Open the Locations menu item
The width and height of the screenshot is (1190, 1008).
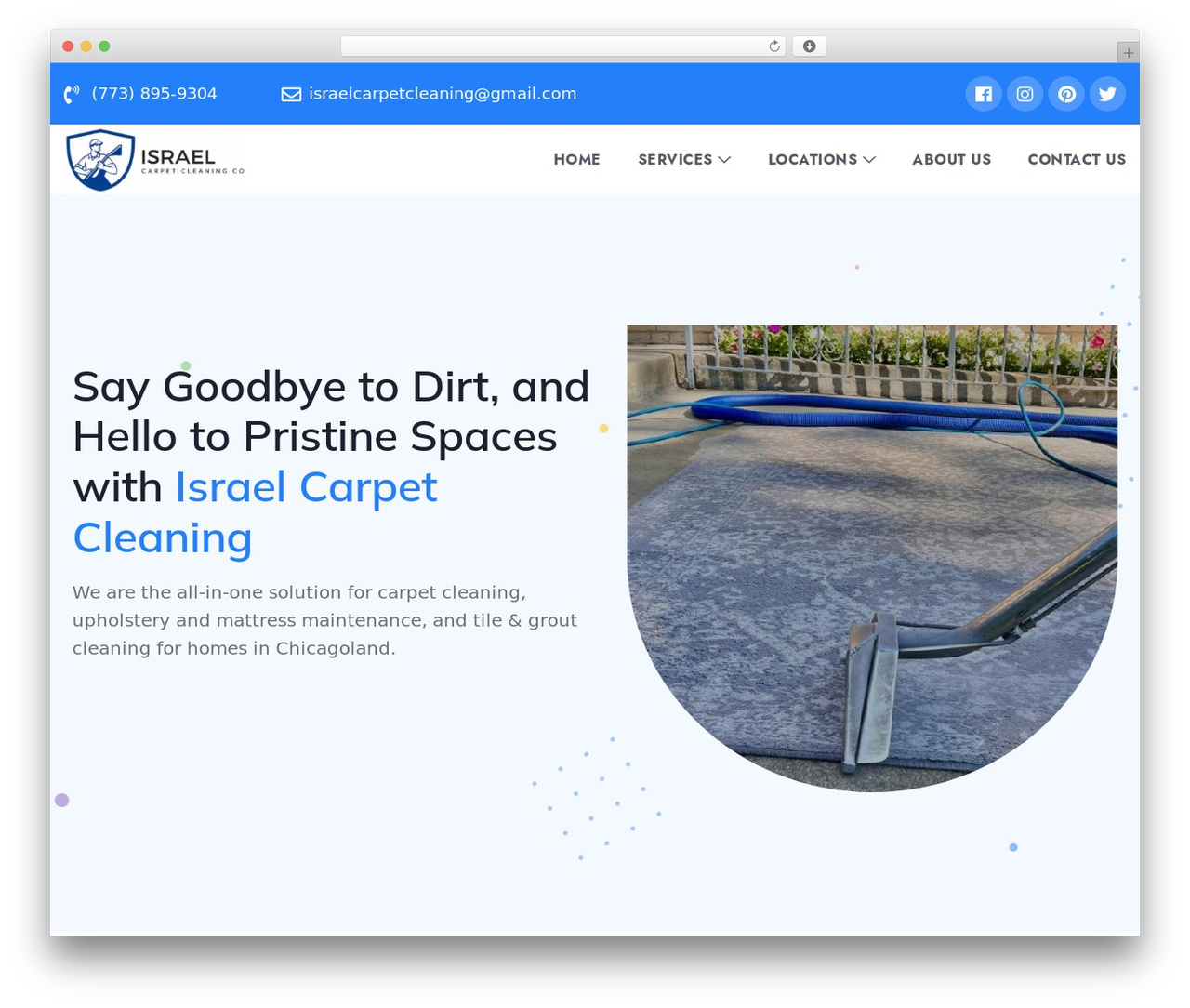(813, 160)
